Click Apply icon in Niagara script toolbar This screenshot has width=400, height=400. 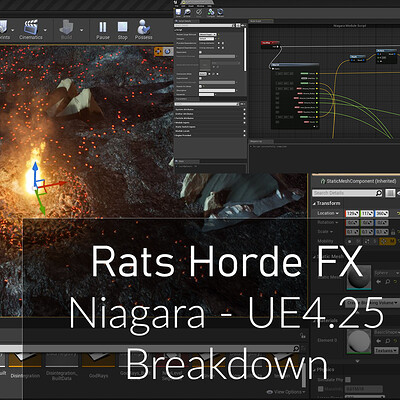point(199,12)
